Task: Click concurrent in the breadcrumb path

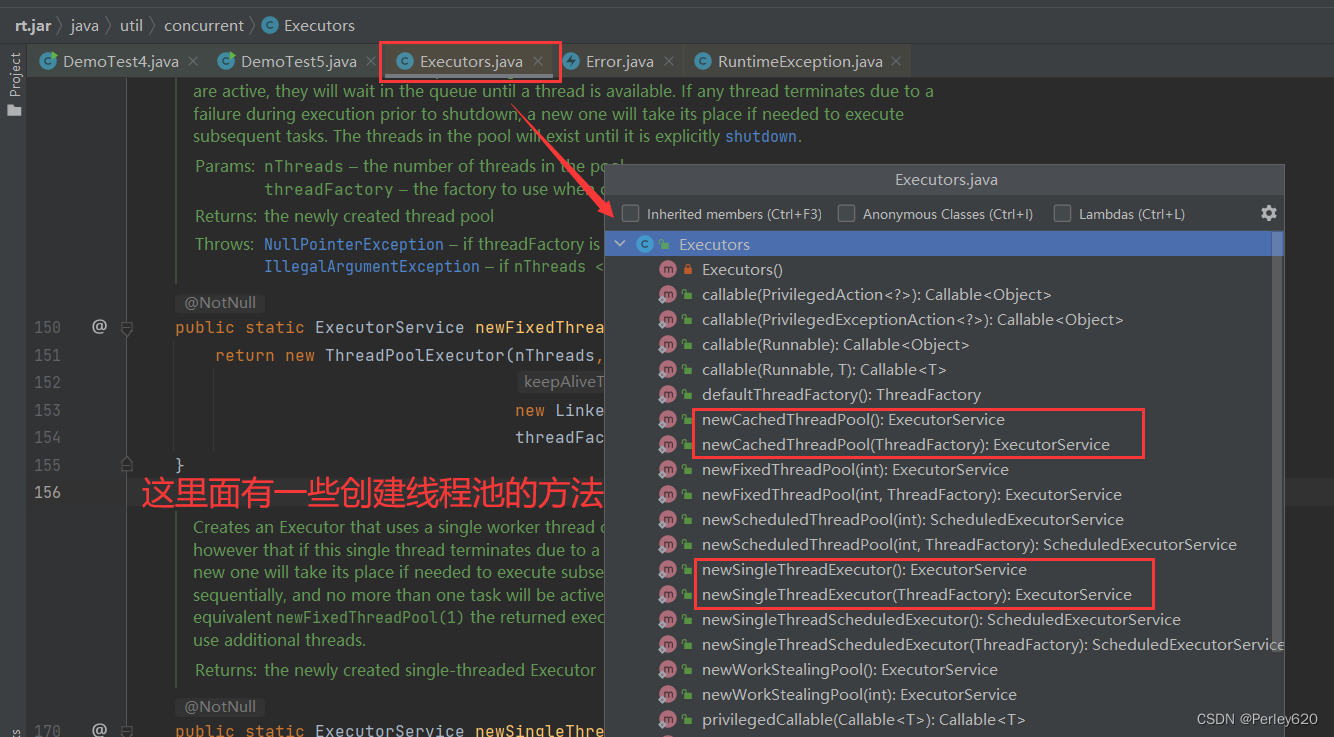Action: [x=204, y=25]
